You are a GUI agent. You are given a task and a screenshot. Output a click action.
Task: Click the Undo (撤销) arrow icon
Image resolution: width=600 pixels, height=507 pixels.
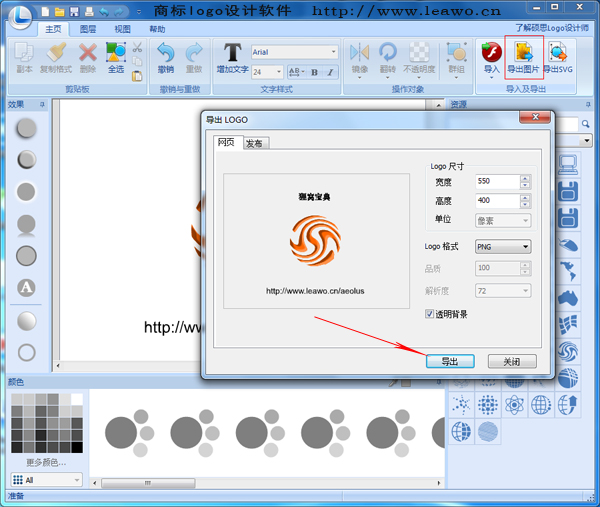166,52
